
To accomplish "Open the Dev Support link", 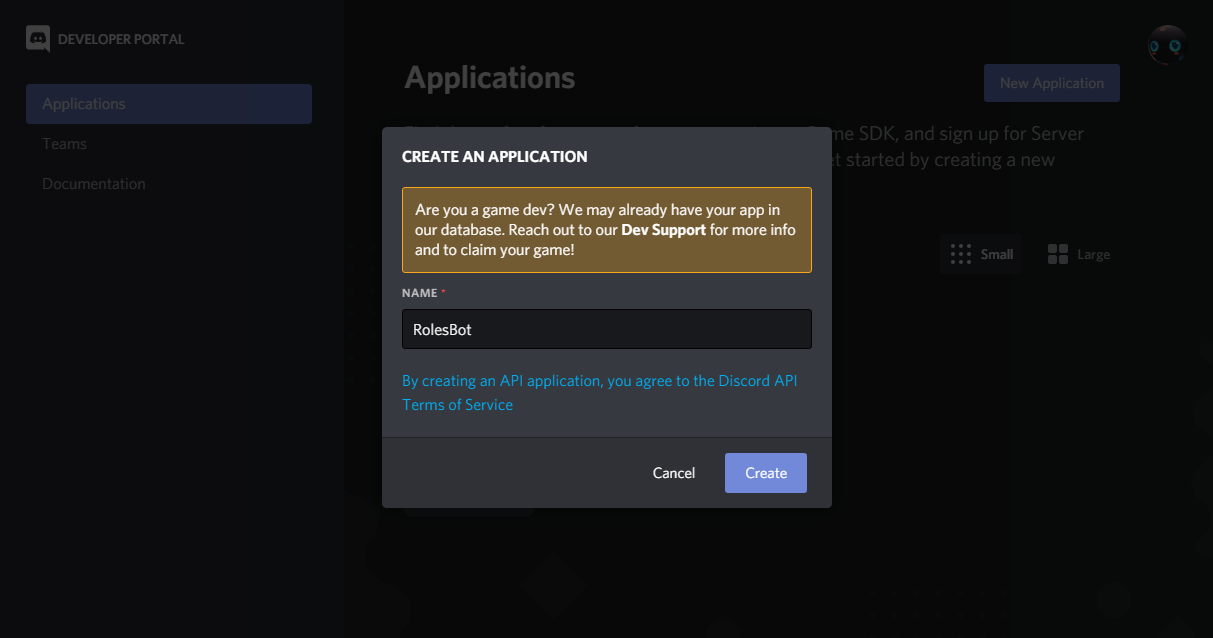I will 665,229.
